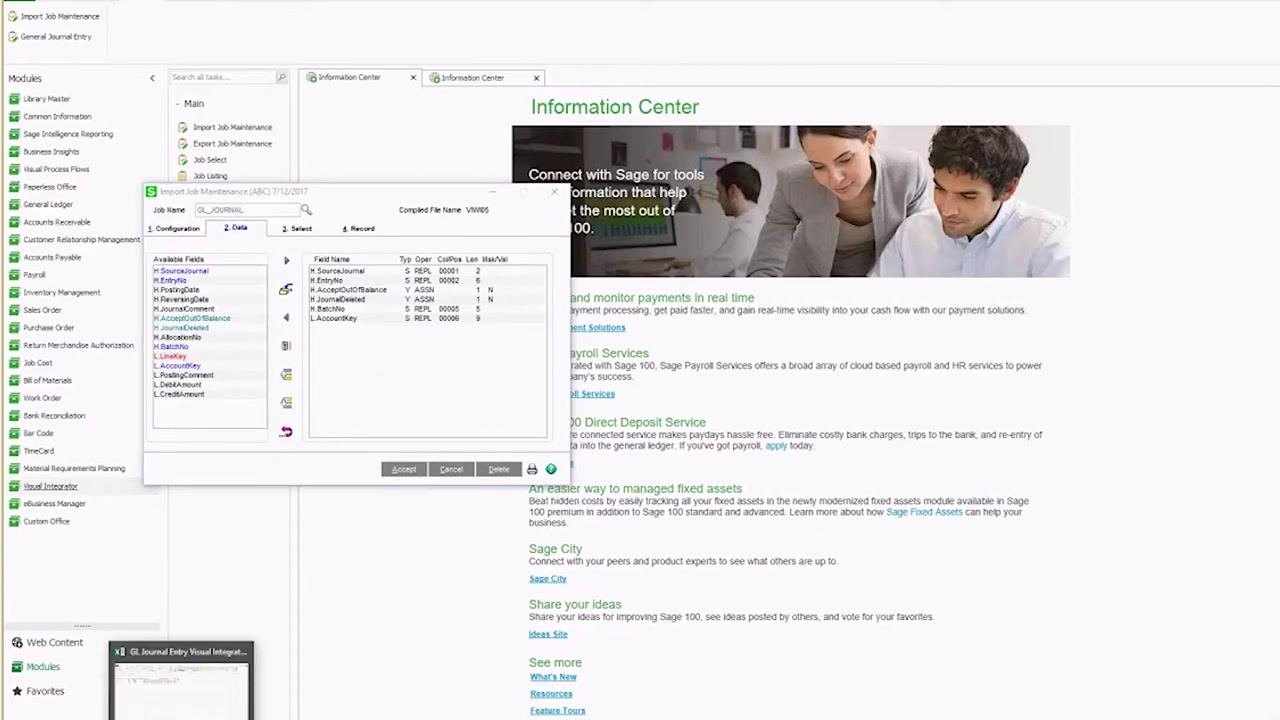1280x720 pixels.
Task: Click the Cancel button
Action: click(x=451, y=469)
